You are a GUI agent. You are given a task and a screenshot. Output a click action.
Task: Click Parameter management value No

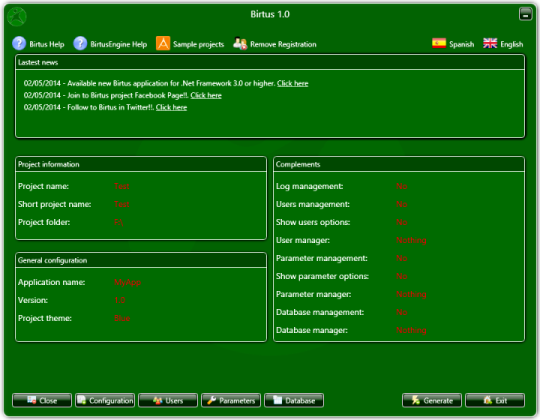402,258
